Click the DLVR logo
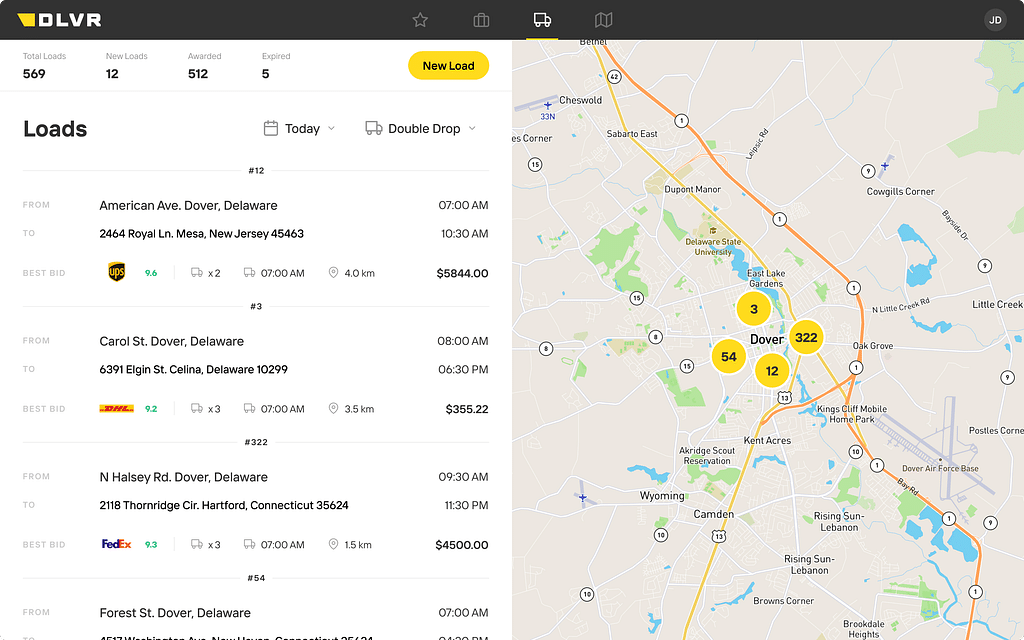Image resolution: width=1024 pixels, height=640 pixels. pyautogui.click(x=59, y=20)
